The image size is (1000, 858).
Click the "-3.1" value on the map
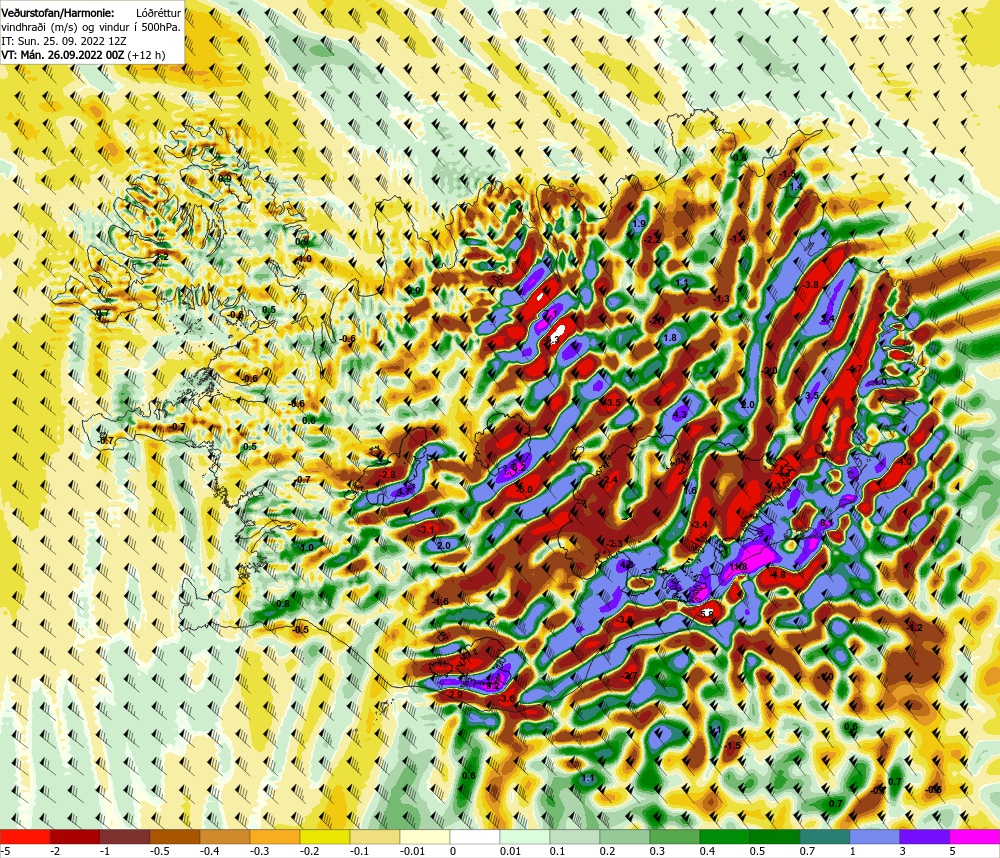pyautogui.click(x=427, y=529)
